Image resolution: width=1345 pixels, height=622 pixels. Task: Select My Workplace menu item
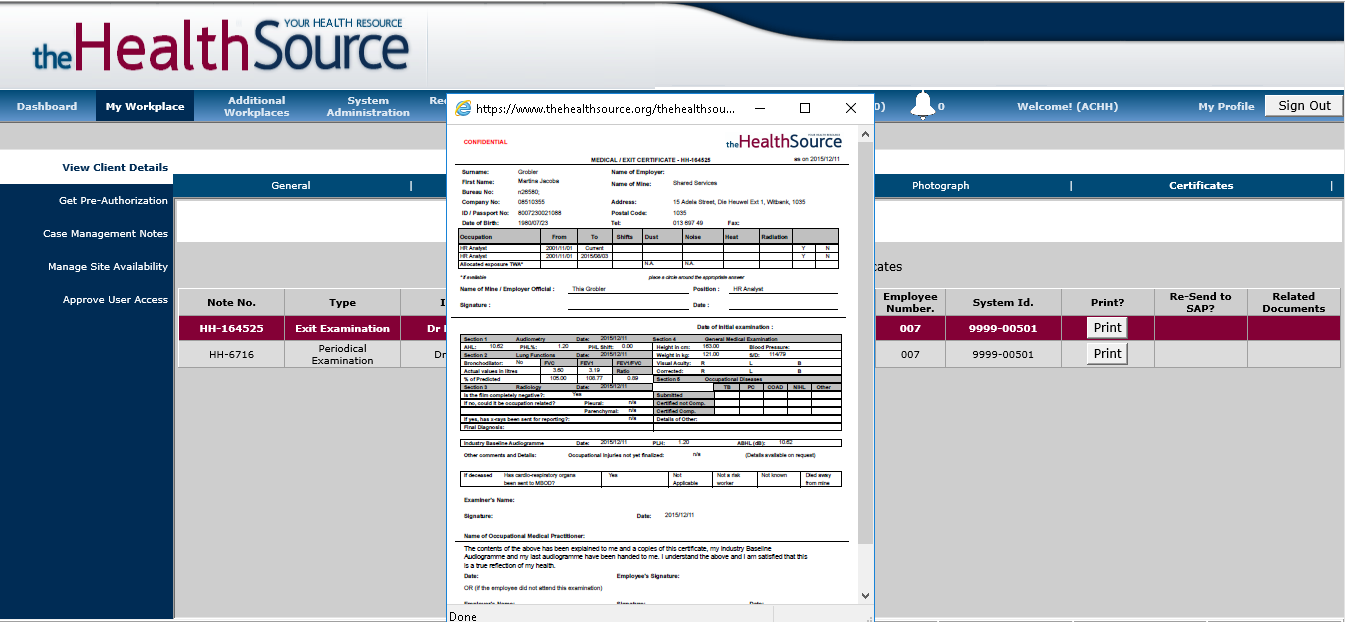[x=145, y=106]
